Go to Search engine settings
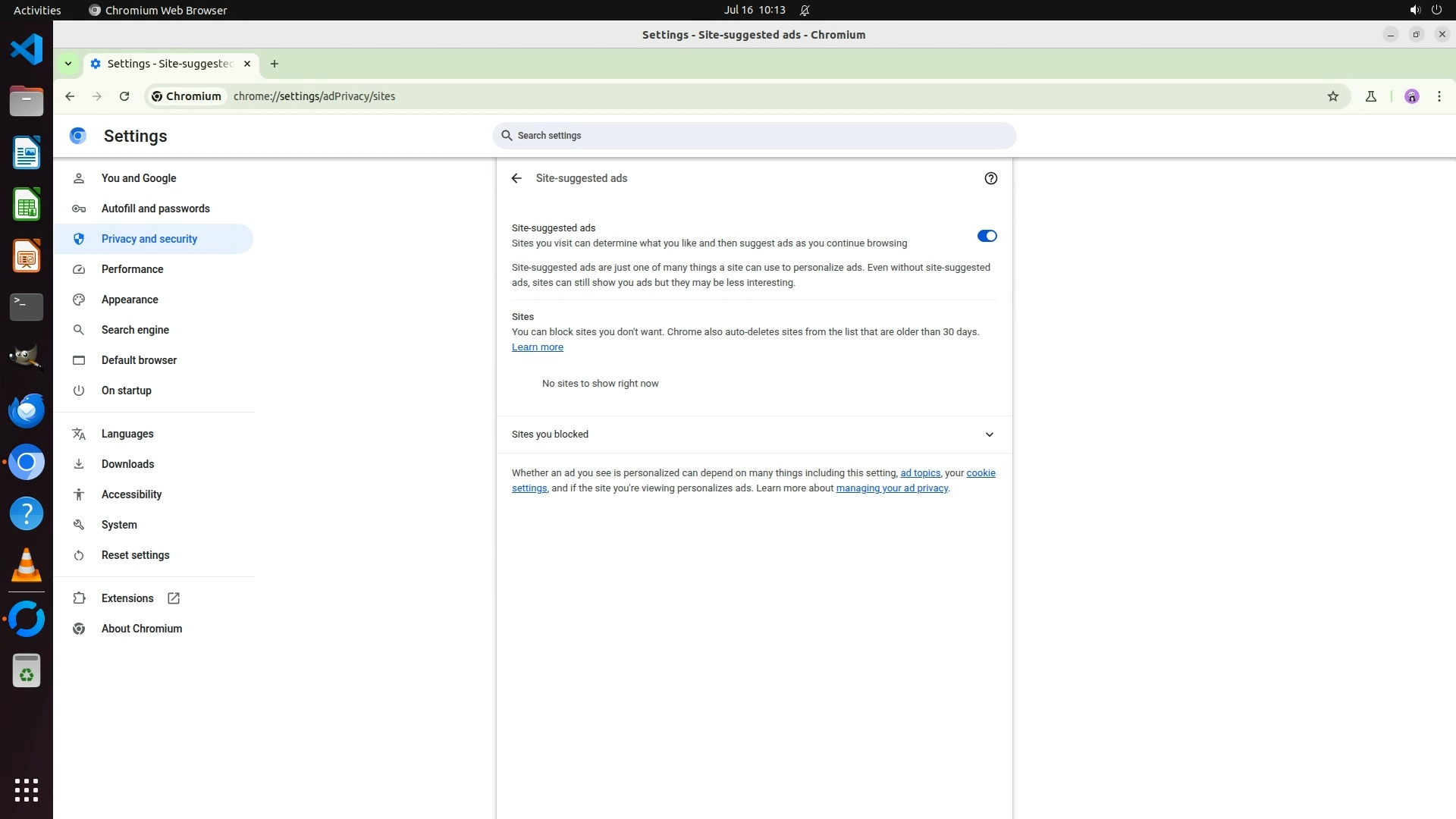The width and height of the screenshot is (1456, 819). (135, 330)
